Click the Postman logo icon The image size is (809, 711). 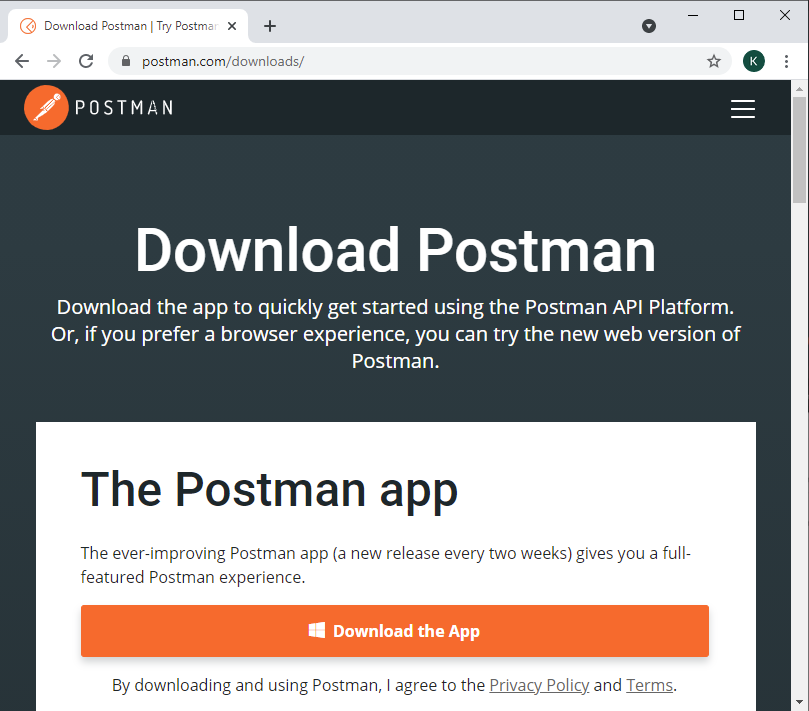46,108
